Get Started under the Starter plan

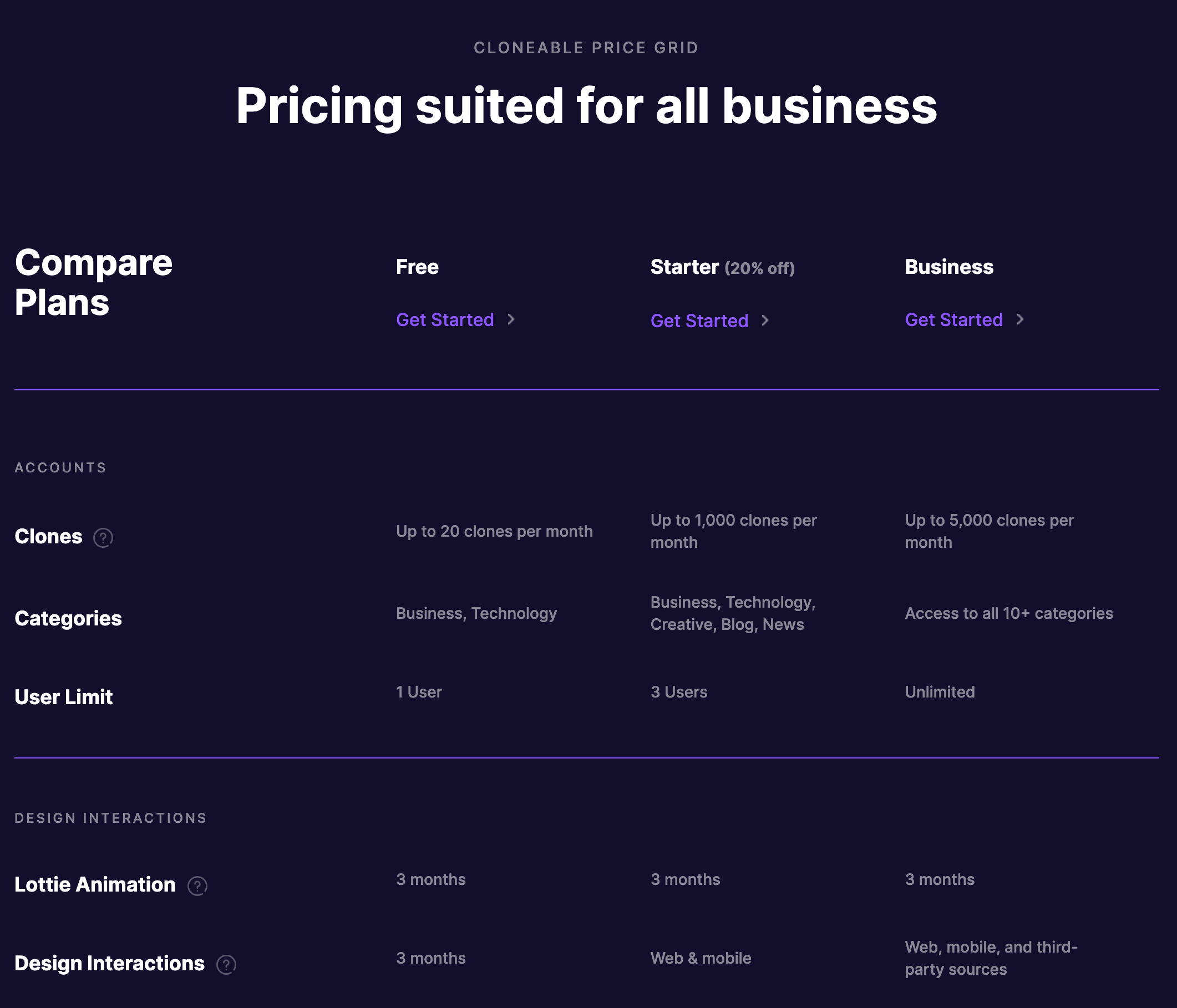pyautogui.click(x=699, y=321)
